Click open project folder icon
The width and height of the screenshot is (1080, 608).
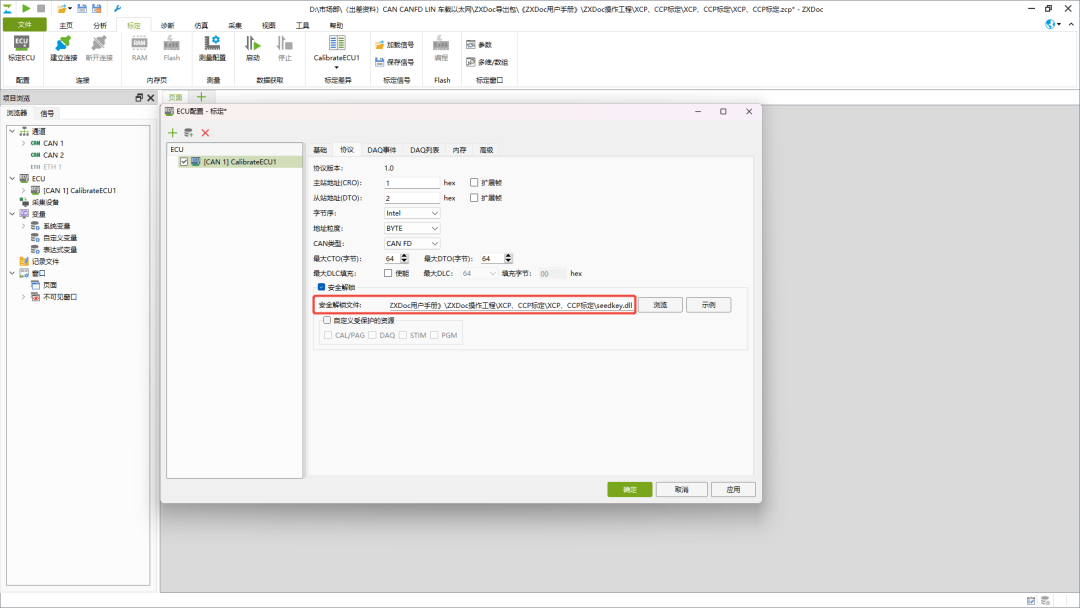click(62, 9)
